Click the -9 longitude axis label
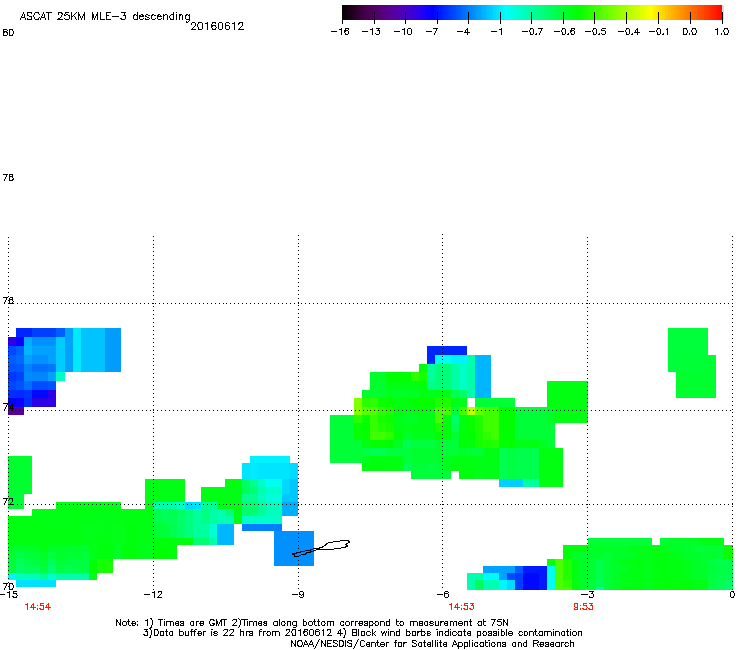Viewport: 740px width, 650px height. pyautogui.click(x=297, y=594)
